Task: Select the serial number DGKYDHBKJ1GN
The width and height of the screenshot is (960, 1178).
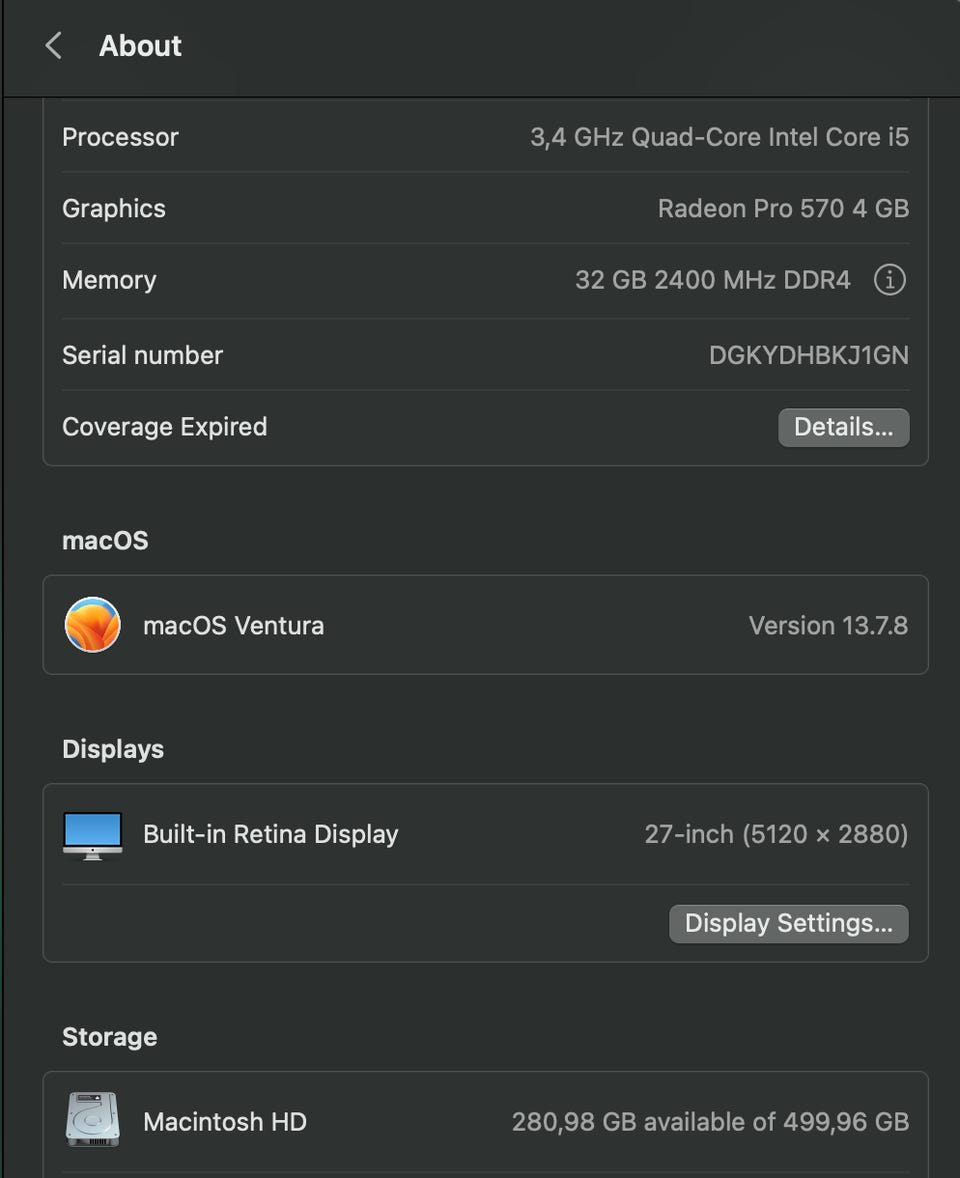Action: pos(808,355)
